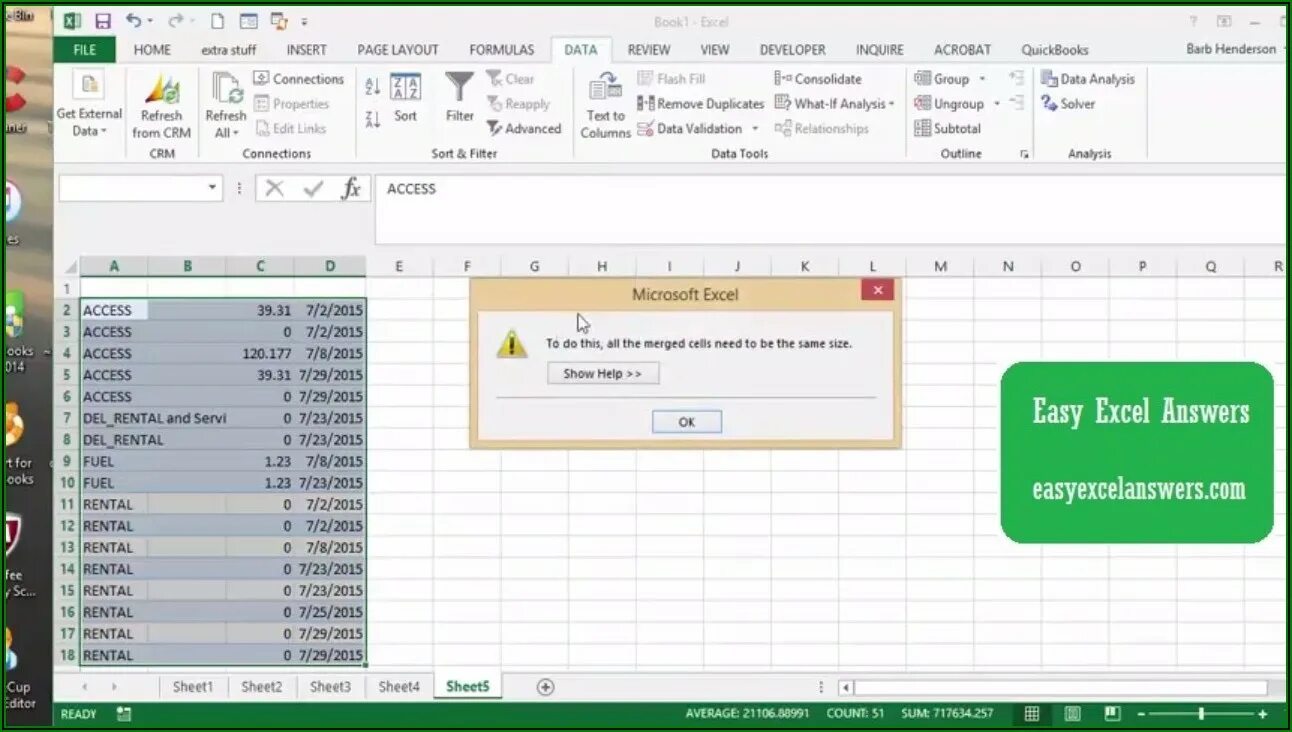Screen dimensions: 1292x732
Task: Click the formula bar showing ACCESS
Action: [x=830, y=210]
